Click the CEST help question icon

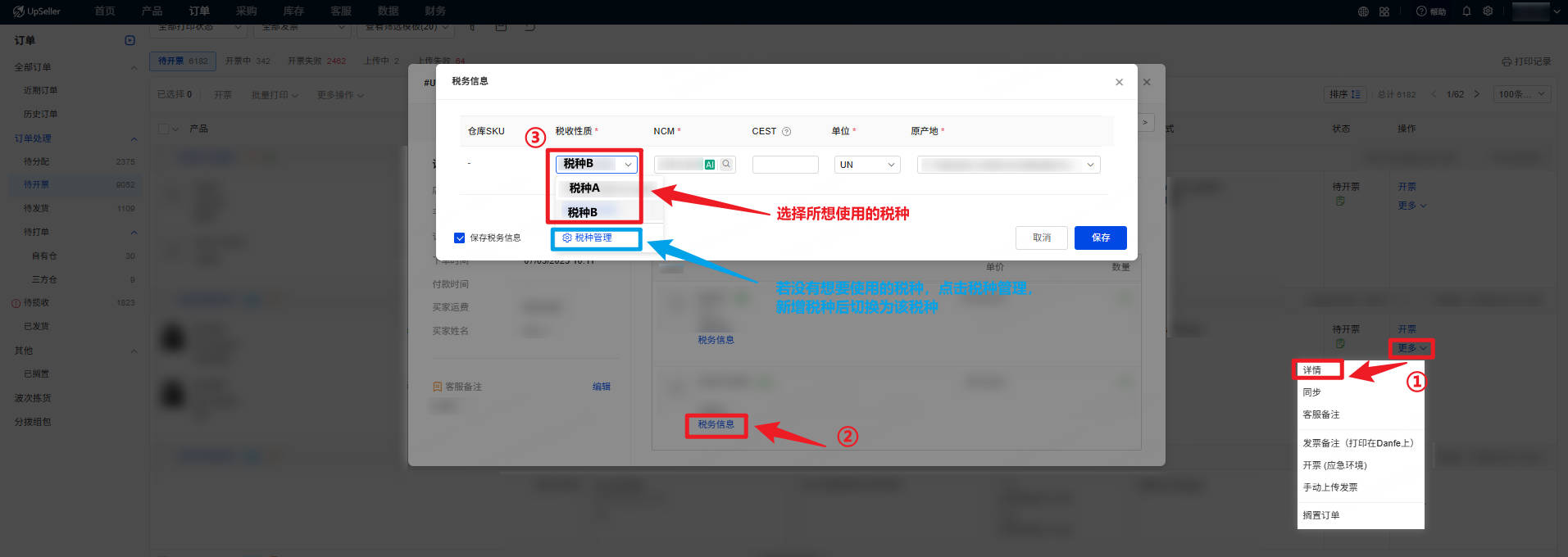[x=787, y=131]
